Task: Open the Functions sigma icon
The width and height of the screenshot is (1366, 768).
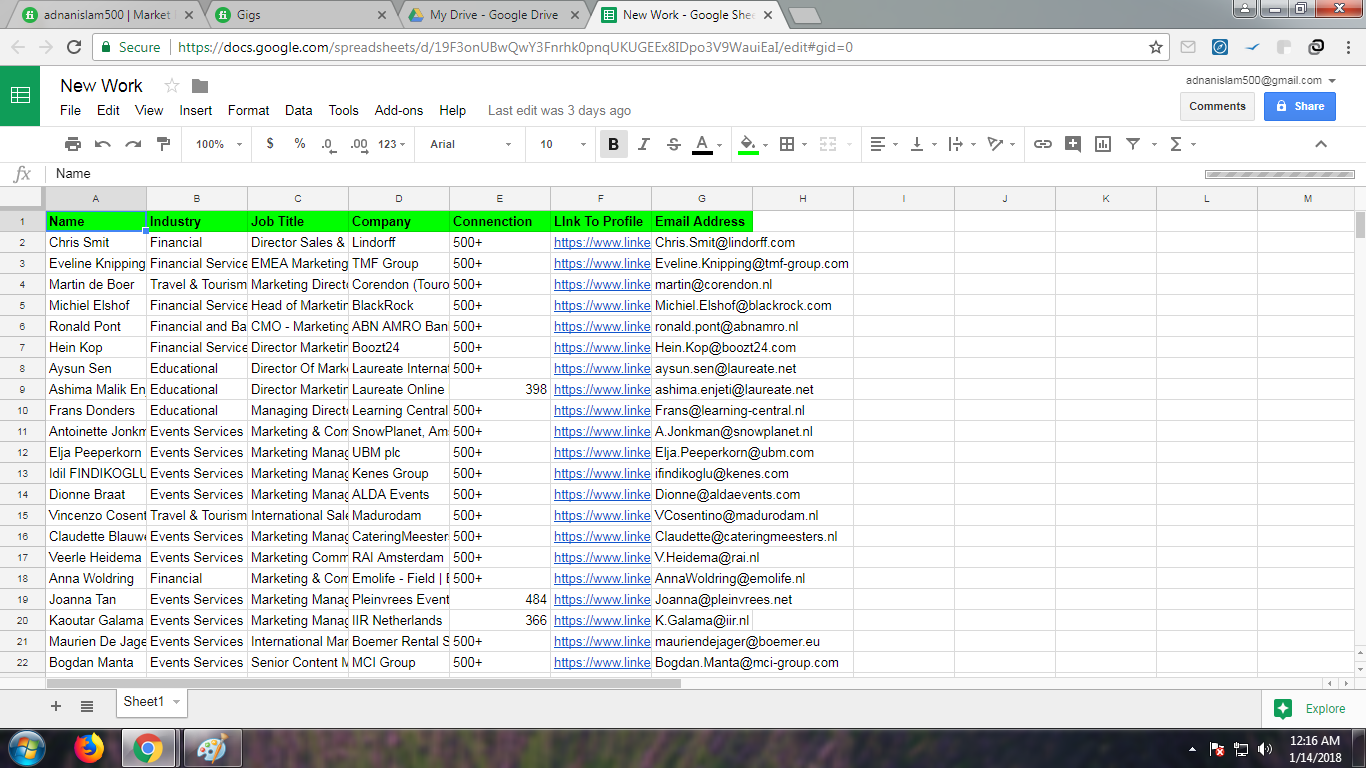Action: point(1178,144)
